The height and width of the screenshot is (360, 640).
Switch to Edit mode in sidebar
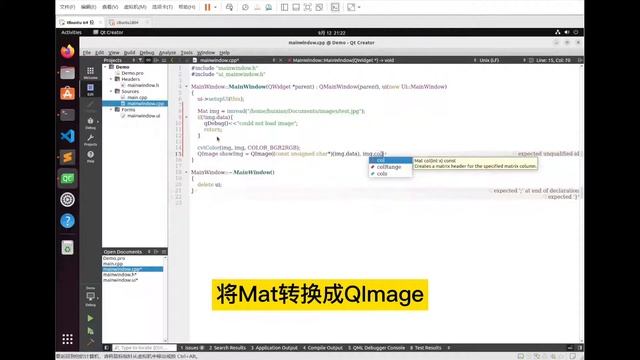click(90, 89)
